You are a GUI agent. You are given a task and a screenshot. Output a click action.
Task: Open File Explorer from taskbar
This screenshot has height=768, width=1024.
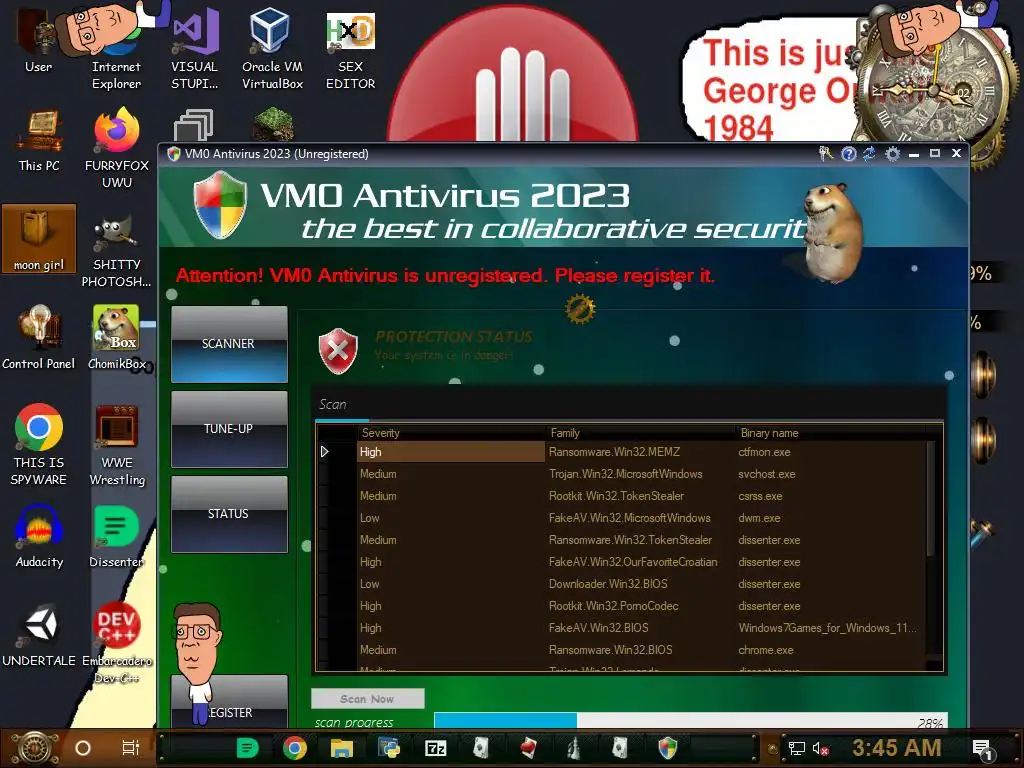pos(342,748)
